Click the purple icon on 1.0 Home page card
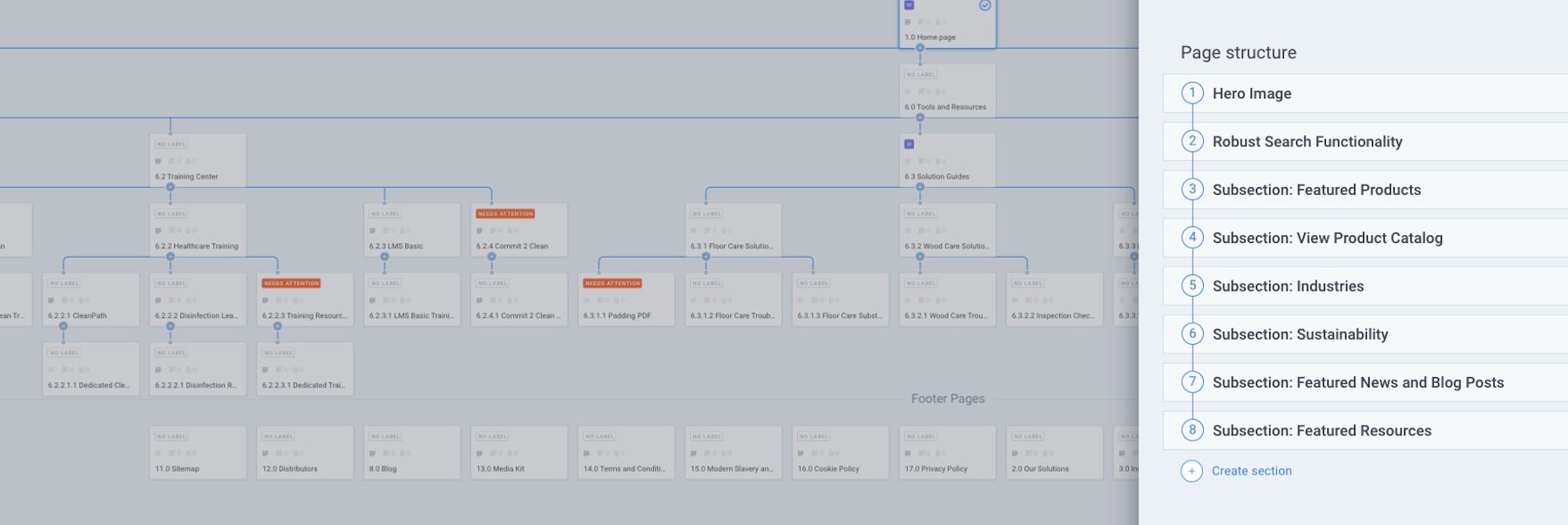 coord(909,5)
